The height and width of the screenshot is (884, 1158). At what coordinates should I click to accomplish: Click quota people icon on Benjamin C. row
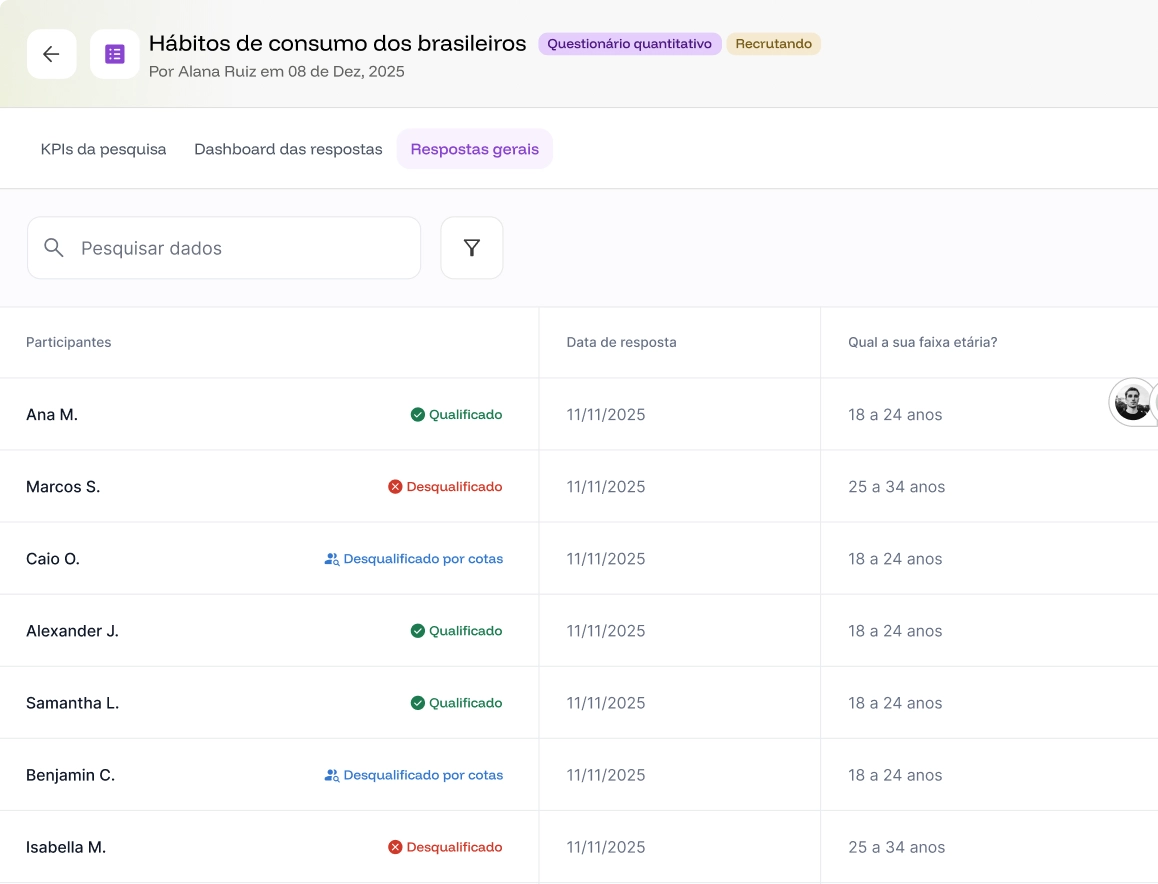(x=332, y=775)
